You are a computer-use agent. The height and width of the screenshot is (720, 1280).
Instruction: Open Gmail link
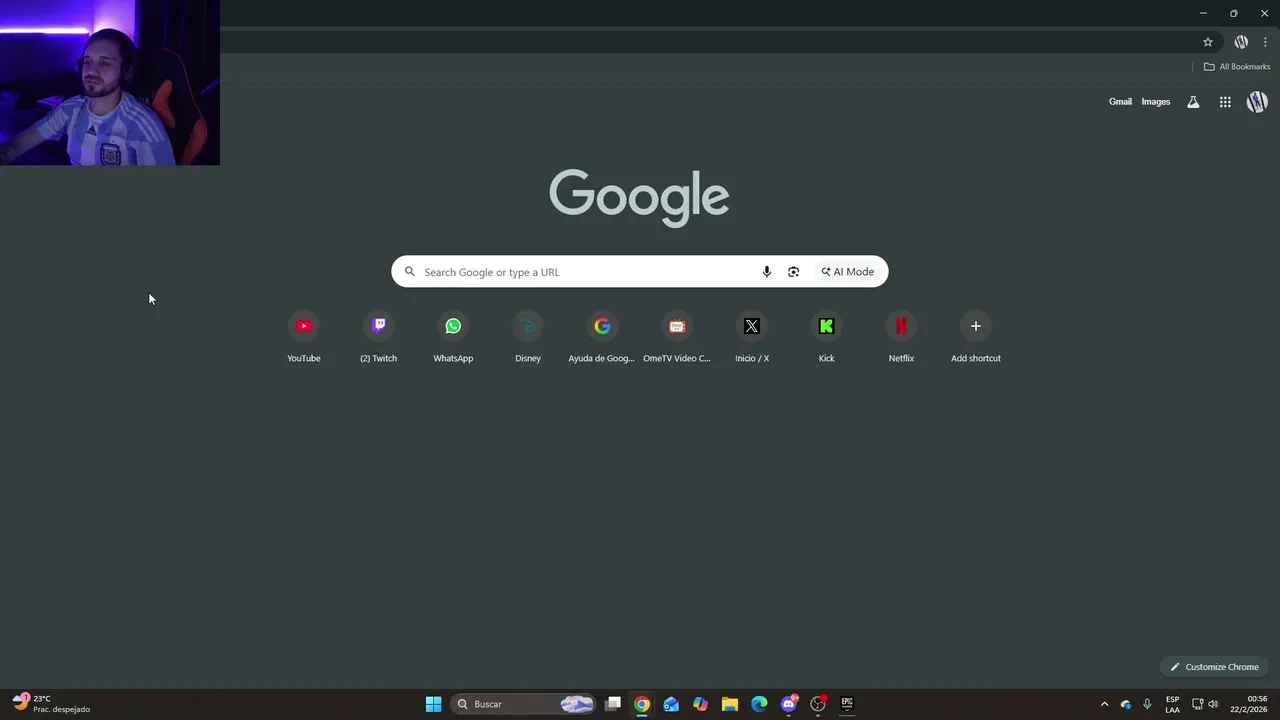click(1120, 102)
